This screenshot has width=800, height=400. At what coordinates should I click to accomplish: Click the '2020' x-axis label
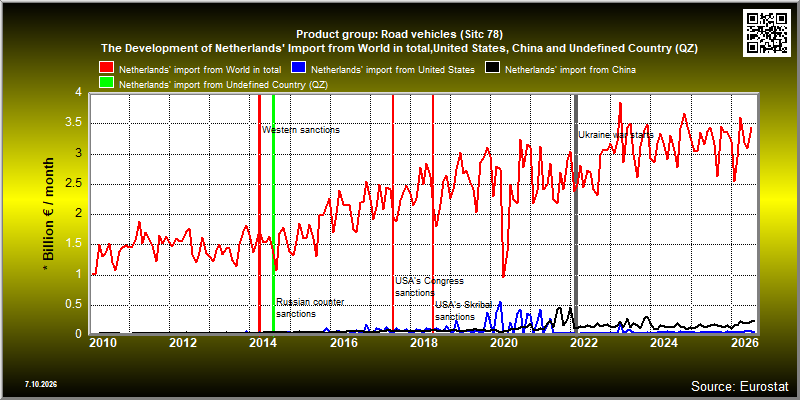click(x=504, y=343)
